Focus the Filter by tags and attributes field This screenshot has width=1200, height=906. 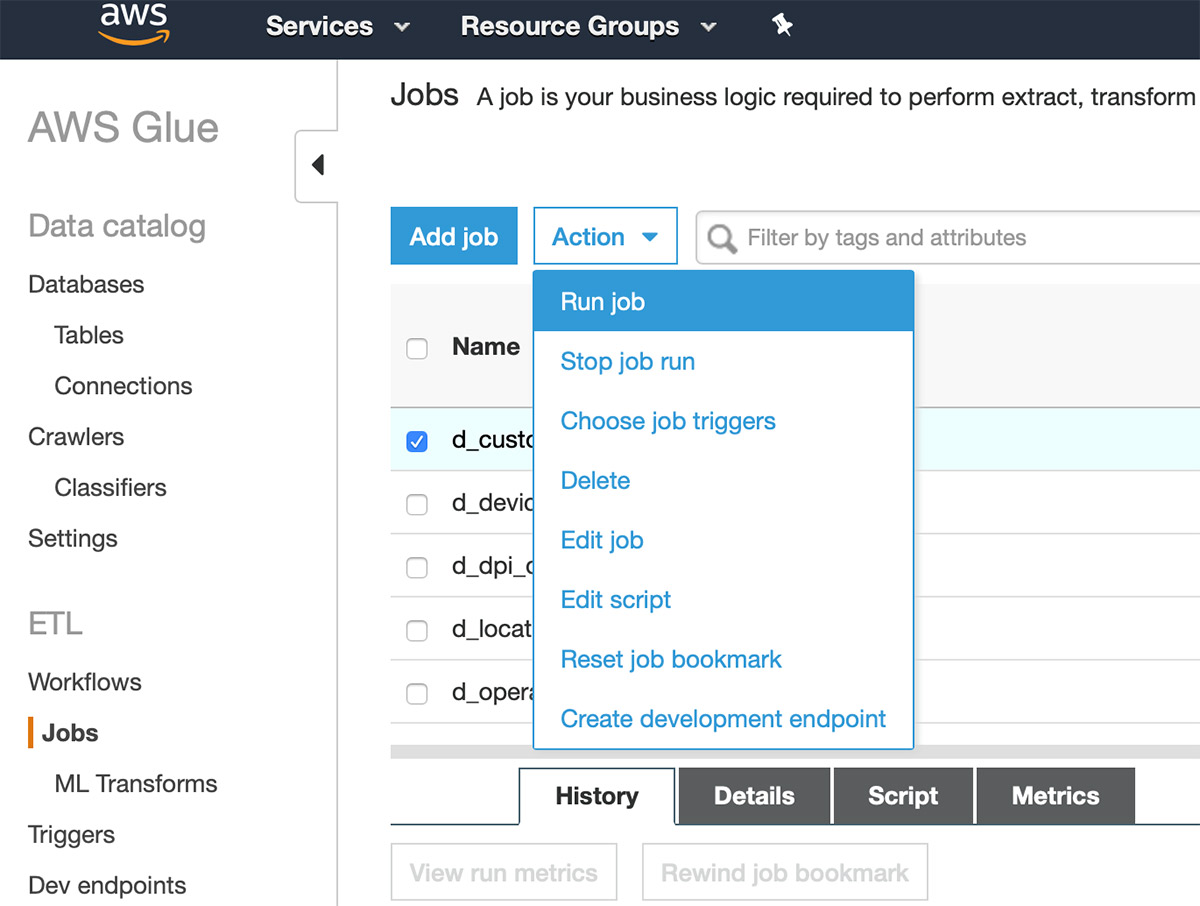point(948,238)
